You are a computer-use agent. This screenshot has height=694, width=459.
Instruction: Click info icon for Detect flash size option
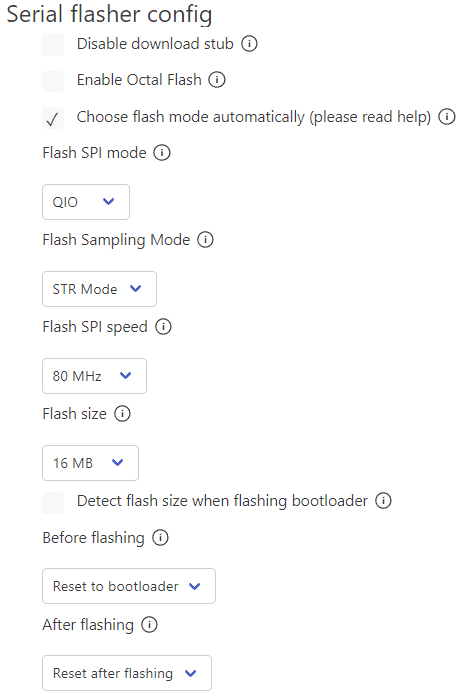(383, 501)
